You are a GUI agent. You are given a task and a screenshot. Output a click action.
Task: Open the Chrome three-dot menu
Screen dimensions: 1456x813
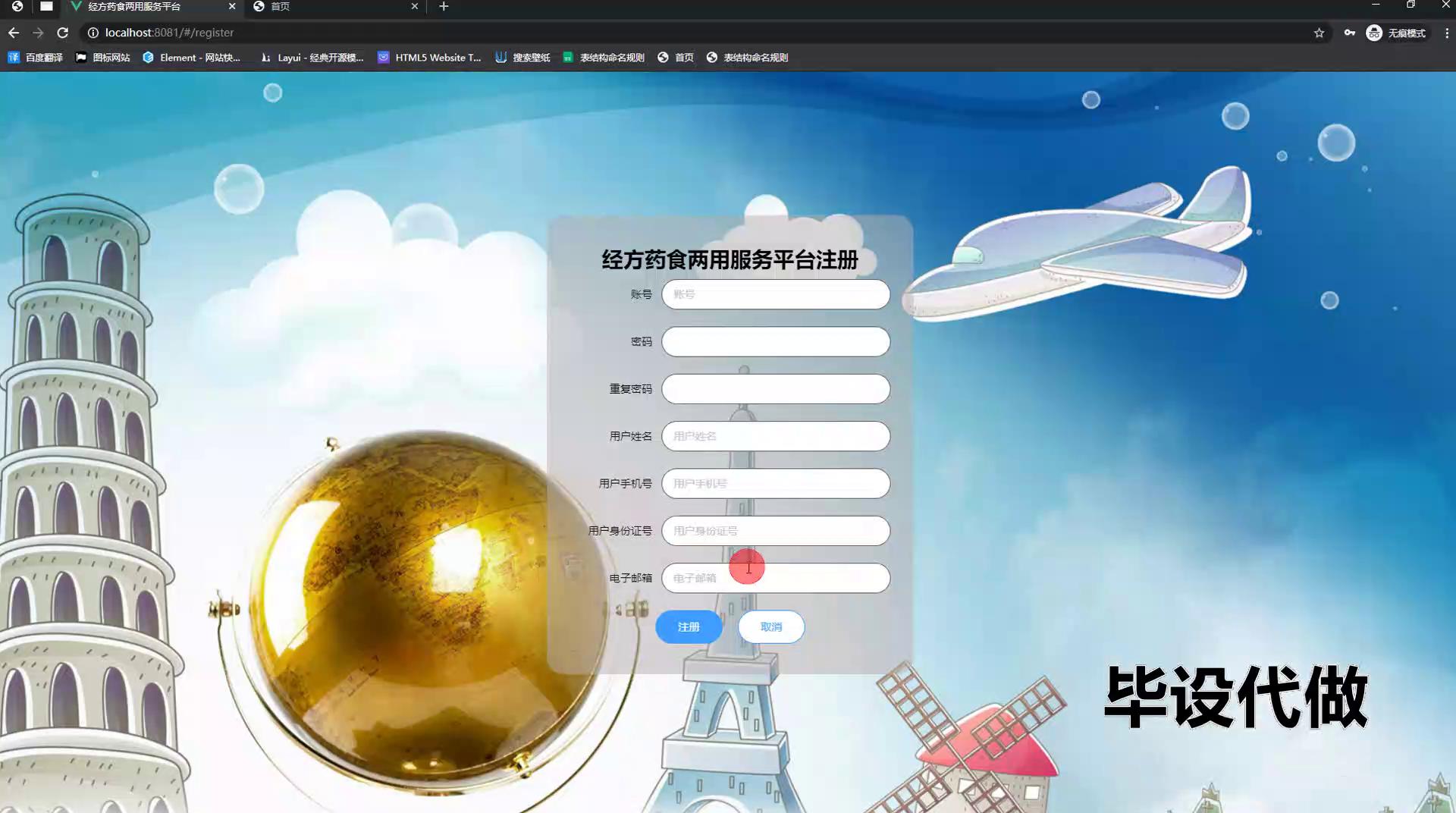(x=1446, y=33)
